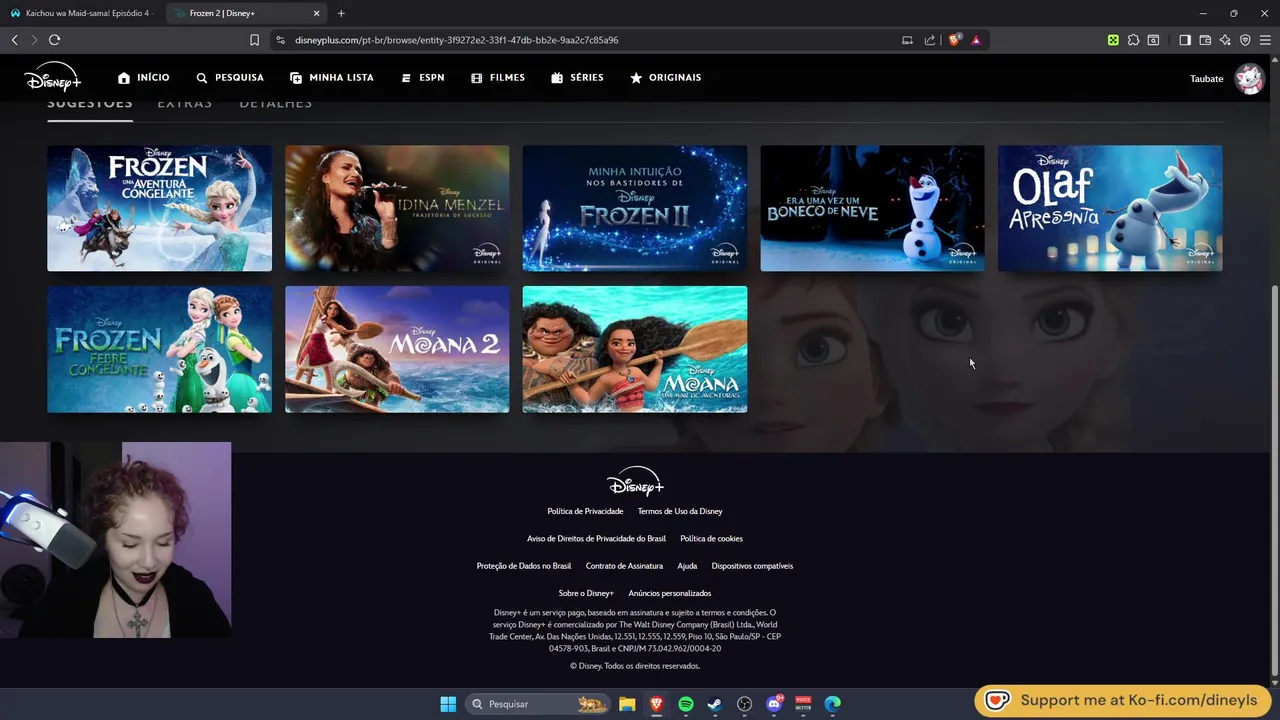The image size is (1280, 720).
Task: Open Aviso de Direitos de Privacidade do Brasil
Action: [x=596, y=538]
